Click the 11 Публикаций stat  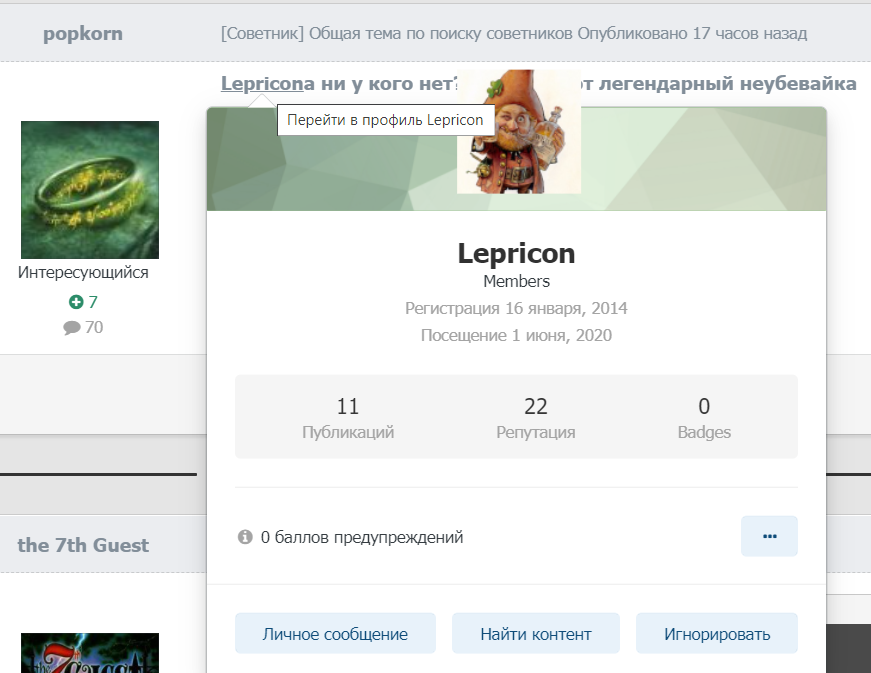click(x=348, y=418)
